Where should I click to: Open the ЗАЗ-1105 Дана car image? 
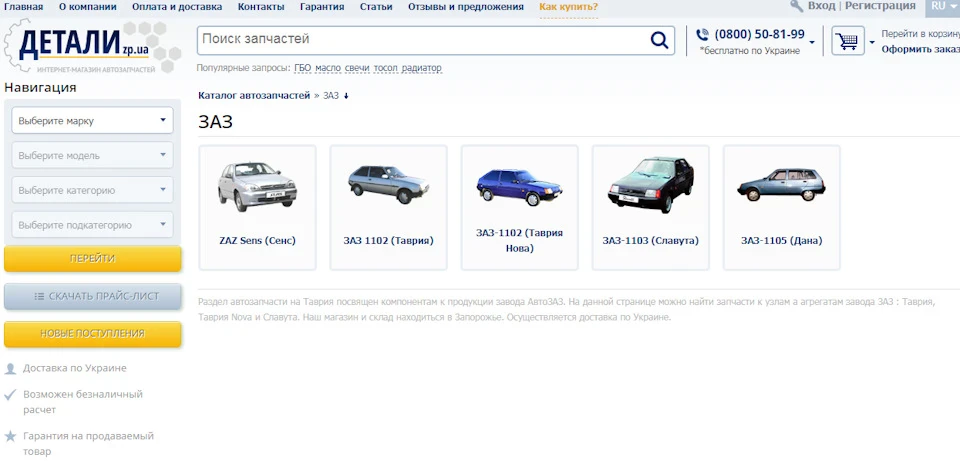pyautogui.click(x=781, y=185)
